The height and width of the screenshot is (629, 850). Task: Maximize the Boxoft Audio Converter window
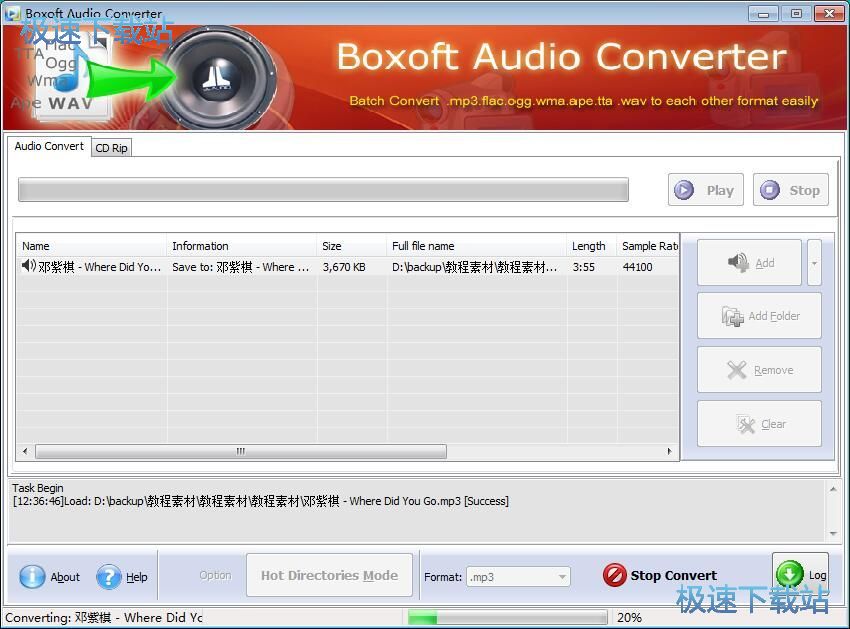[796, 14]
